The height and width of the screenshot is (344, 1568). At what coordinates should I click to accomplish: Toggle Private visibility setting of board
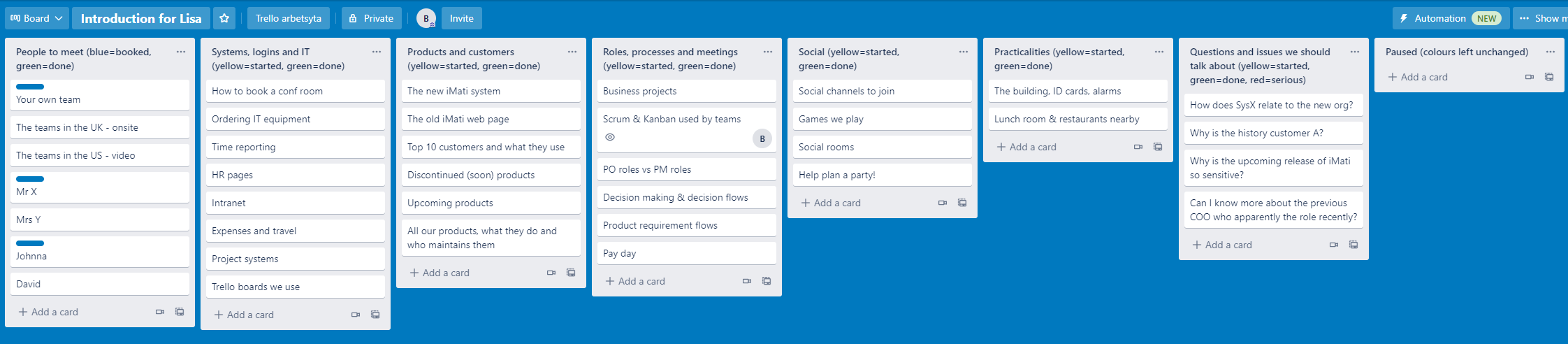tap(372, 18)
